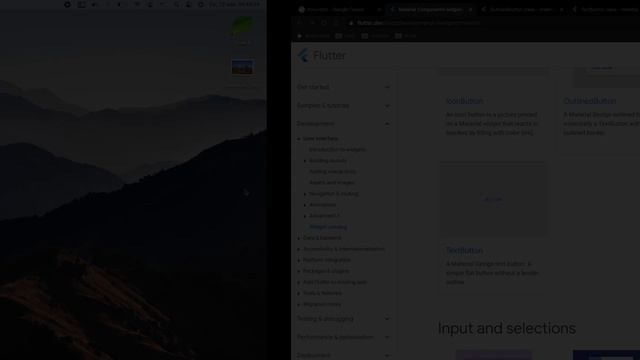Expand Tools & features in sidebar
This screenshot has width=640, height=360.
[x=320, y=293]
